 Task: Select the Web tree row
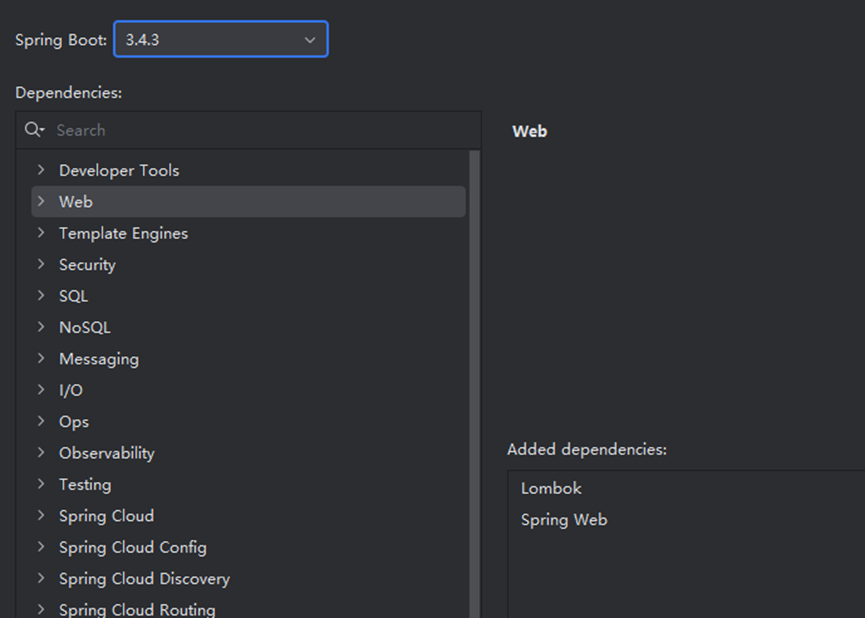[x=248, y=201]
